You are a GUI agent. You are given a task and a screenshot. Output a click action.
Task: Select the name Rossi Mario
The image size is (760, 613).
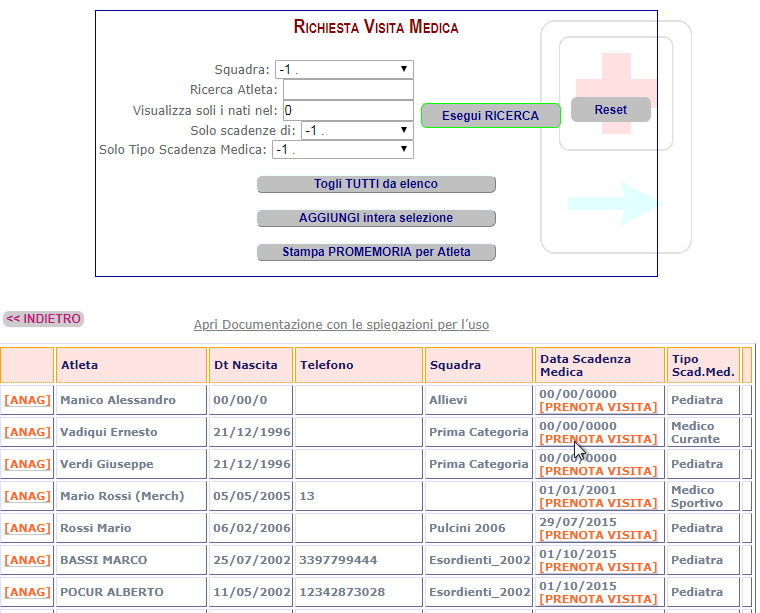coord(95,528)
